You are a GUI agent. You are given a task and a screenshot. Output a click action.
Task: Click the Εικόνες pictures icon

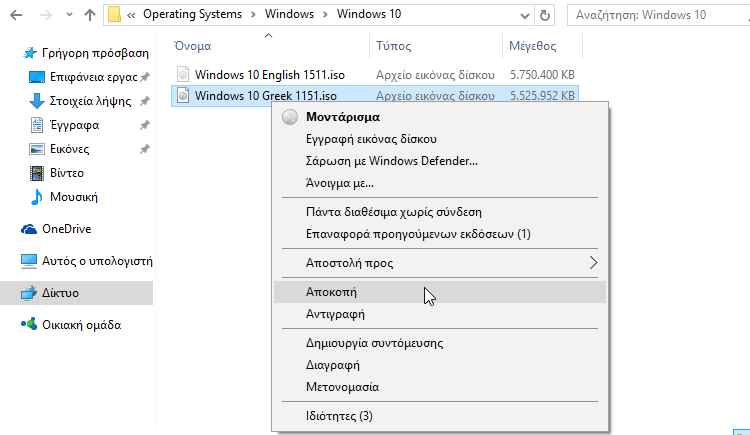click(37, 149)
